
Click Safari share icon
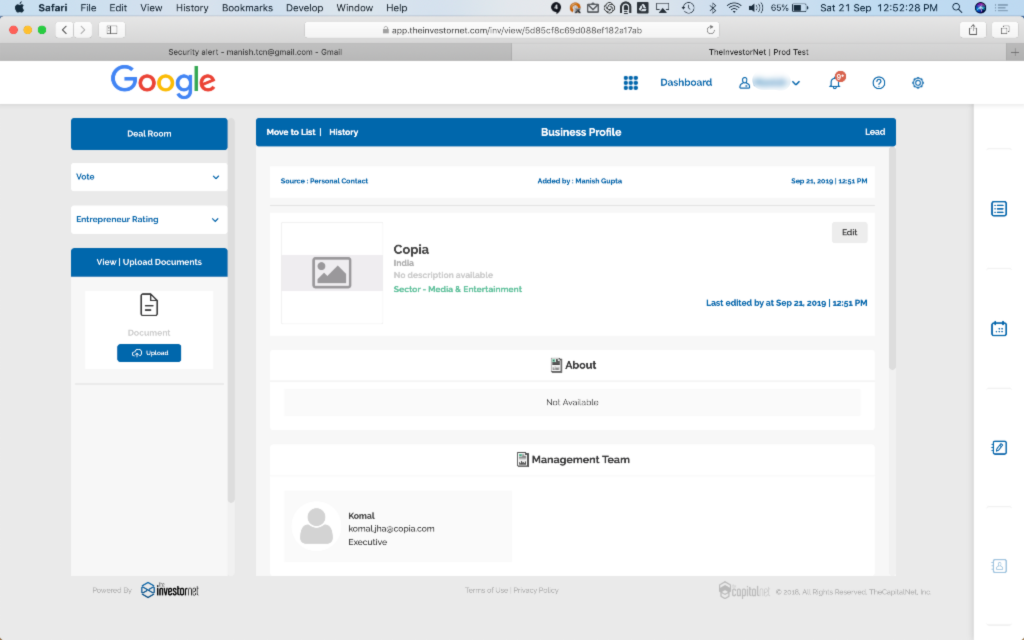pos(973,30)
